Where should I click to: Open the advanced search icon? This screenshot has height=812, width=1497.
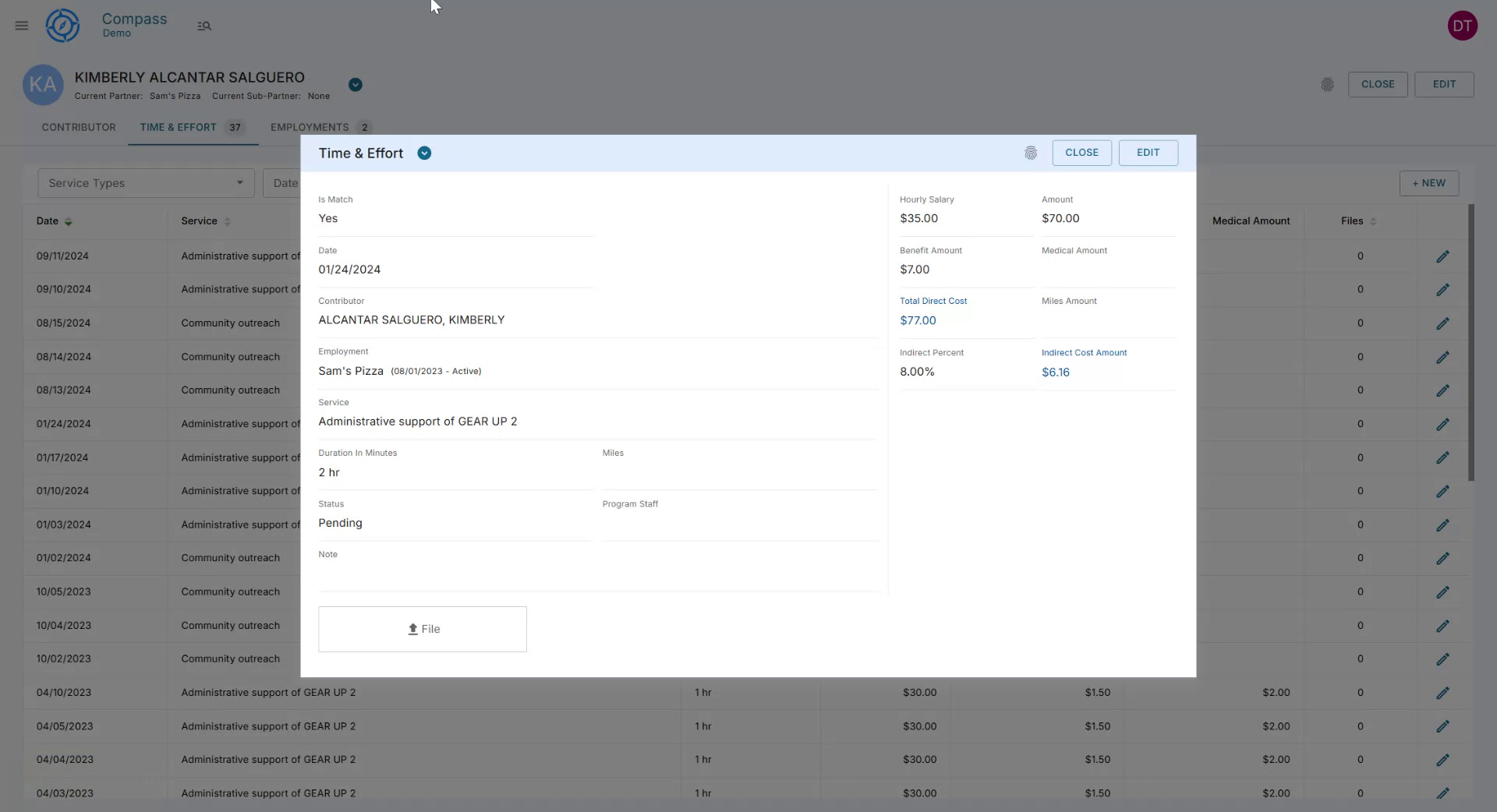click(204, 26)
